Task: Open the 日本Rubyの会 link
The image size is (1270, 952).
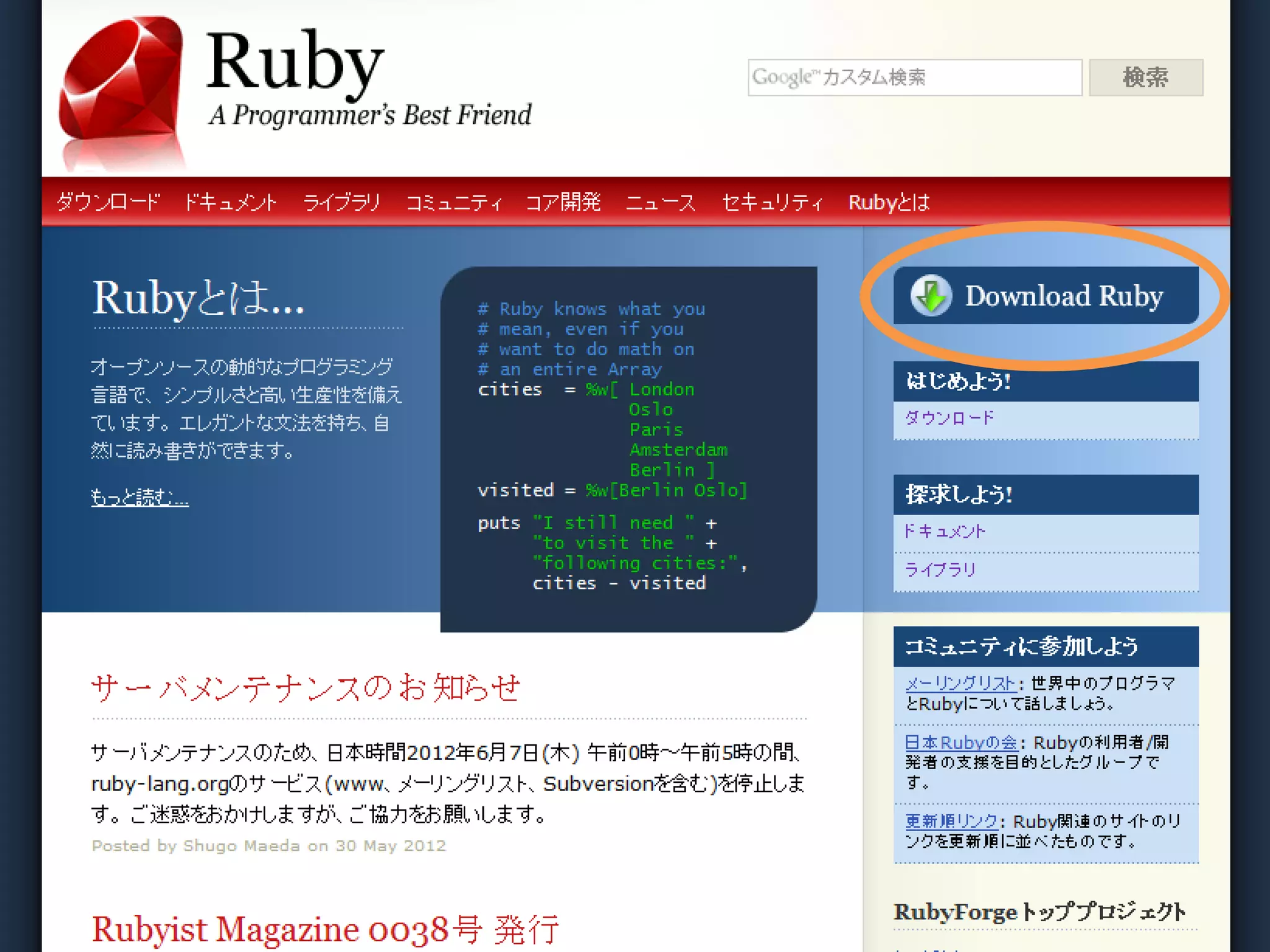Action: tap(960, 742)
